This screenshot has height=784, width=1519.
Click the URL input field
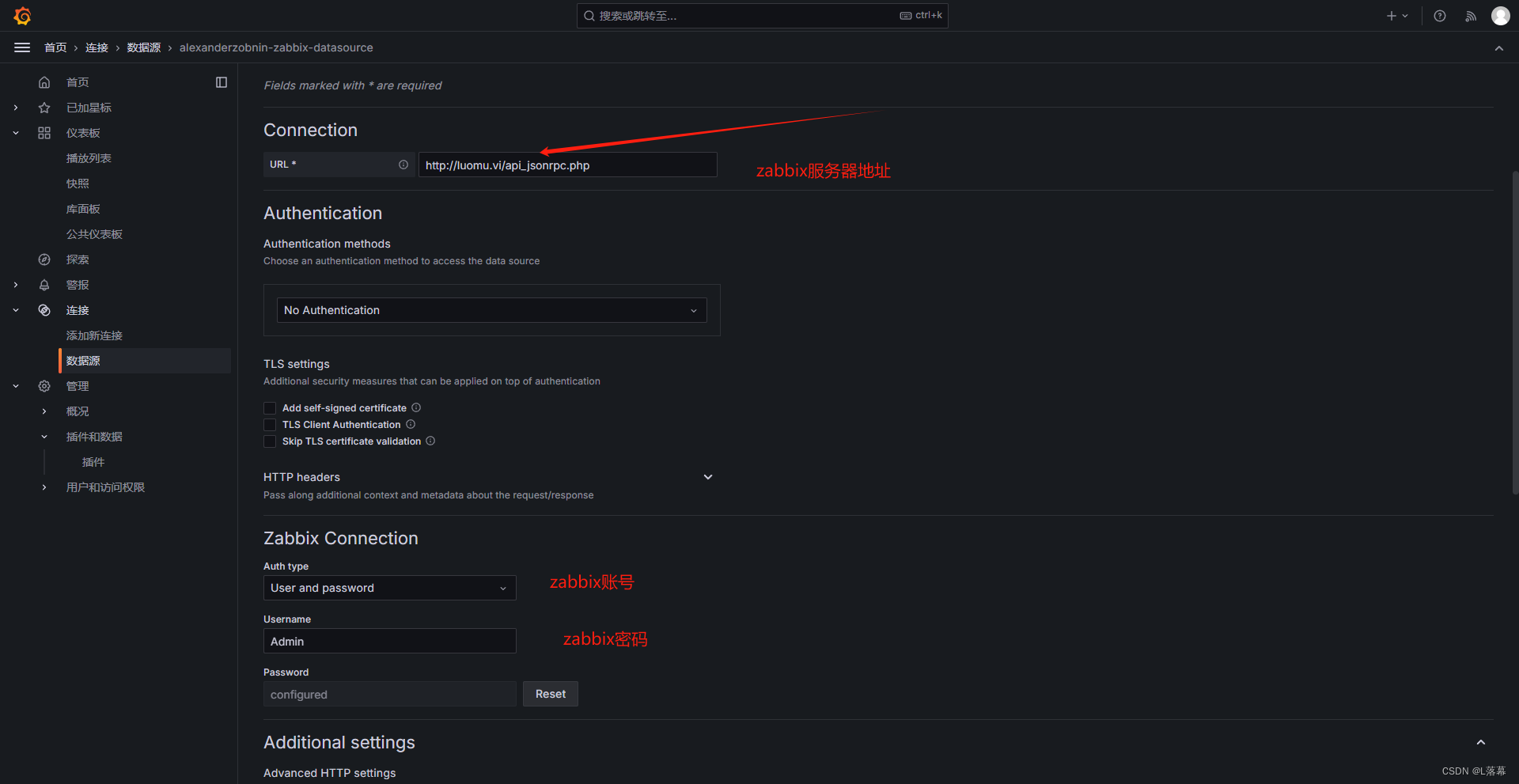tap(568, 165)
